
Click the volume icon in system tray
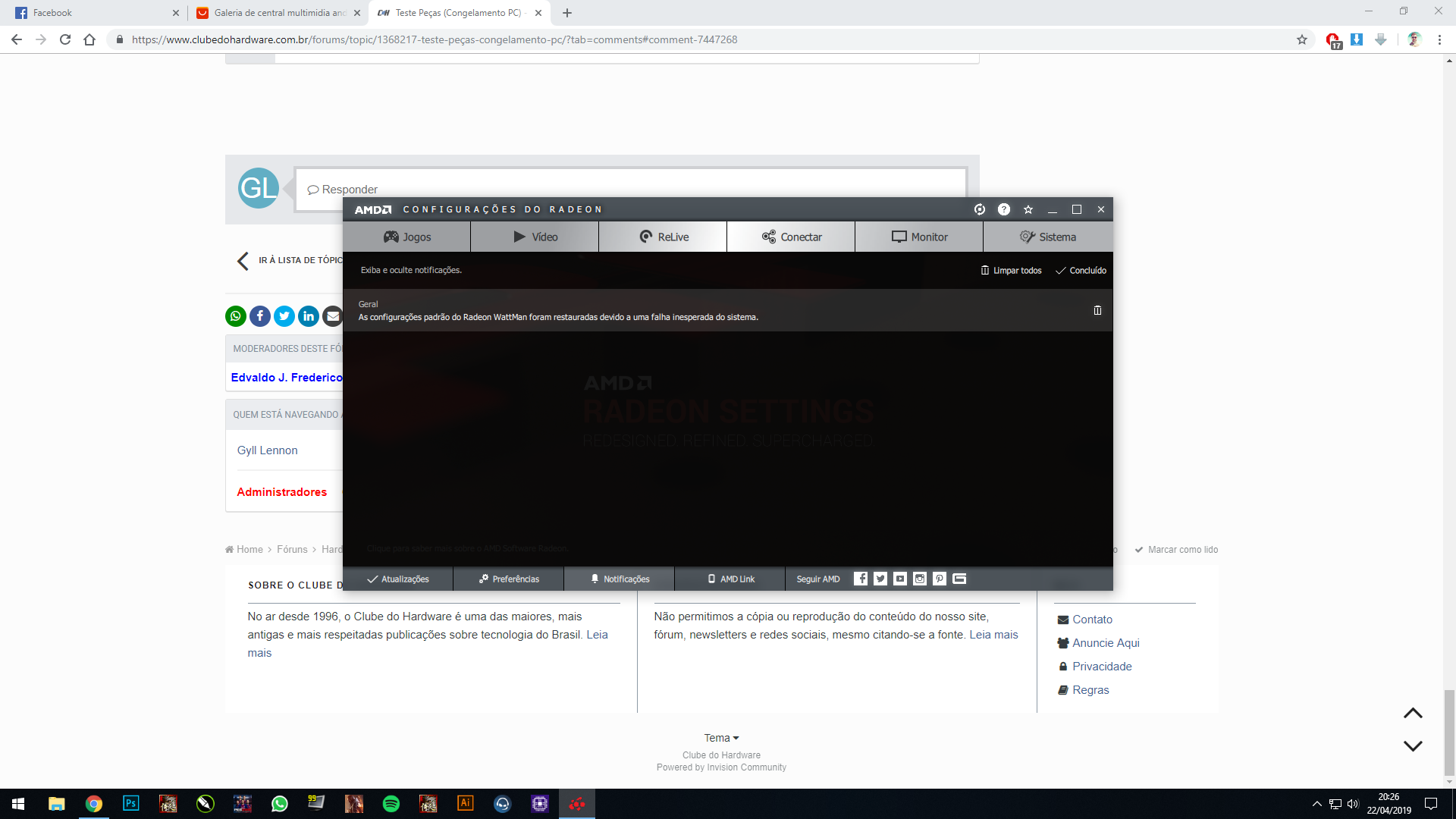[1353, 804]
